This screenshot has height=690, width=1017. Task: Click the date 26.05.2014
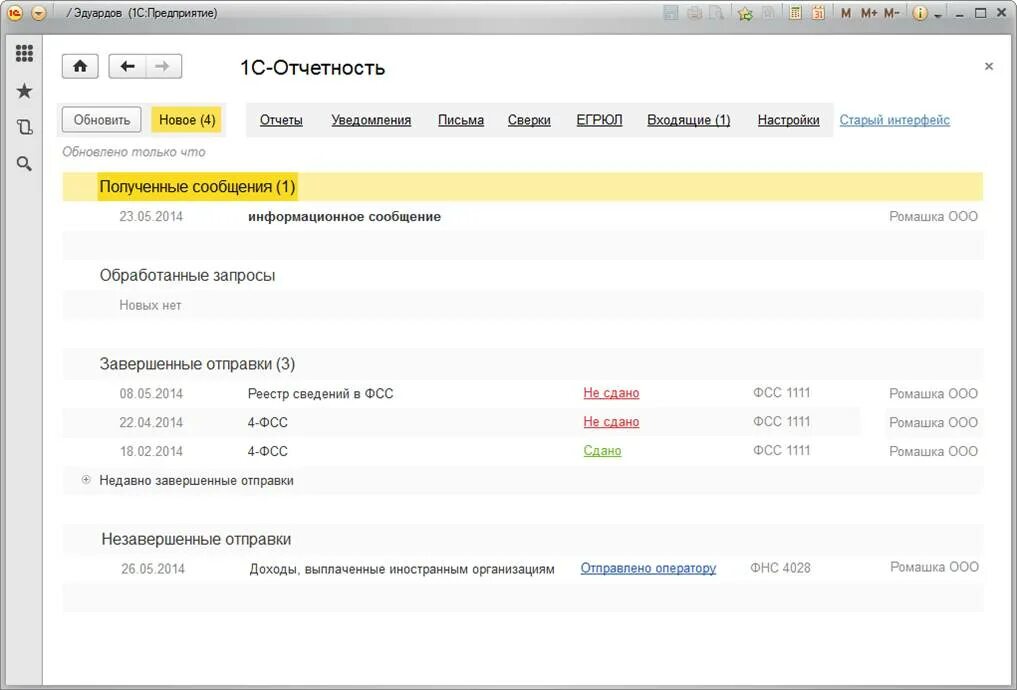coord(153,569)
